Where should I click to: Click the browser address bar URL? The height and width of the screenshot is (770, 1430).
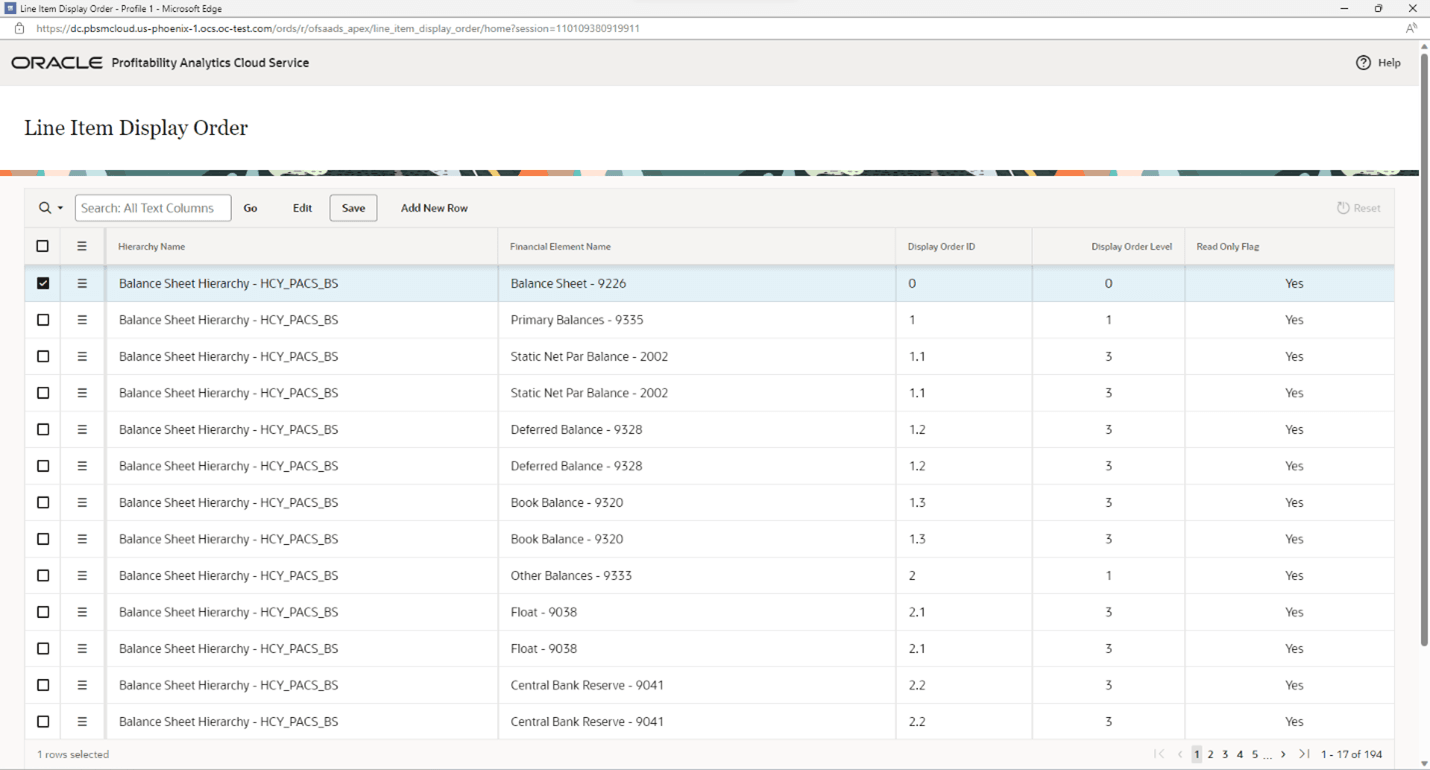[x=337, y=29]
